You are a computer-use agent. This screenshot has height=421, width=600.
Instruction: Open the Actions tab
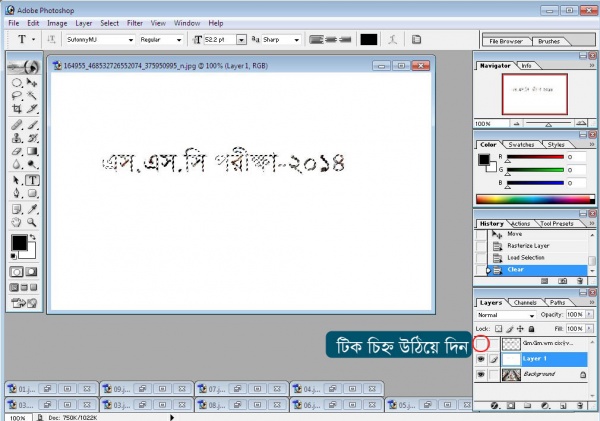point(520,224)
